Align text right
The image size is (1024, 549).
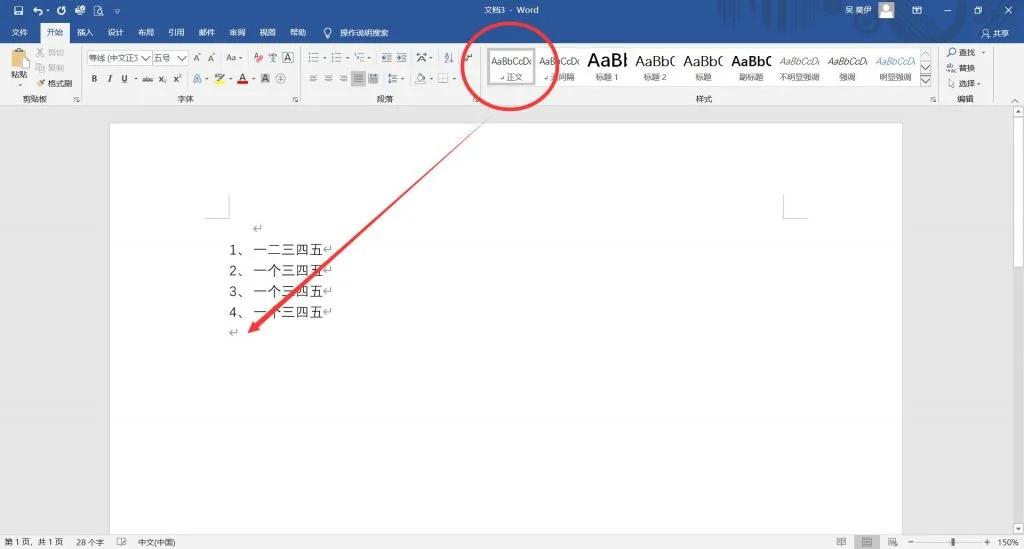point(344,78)
